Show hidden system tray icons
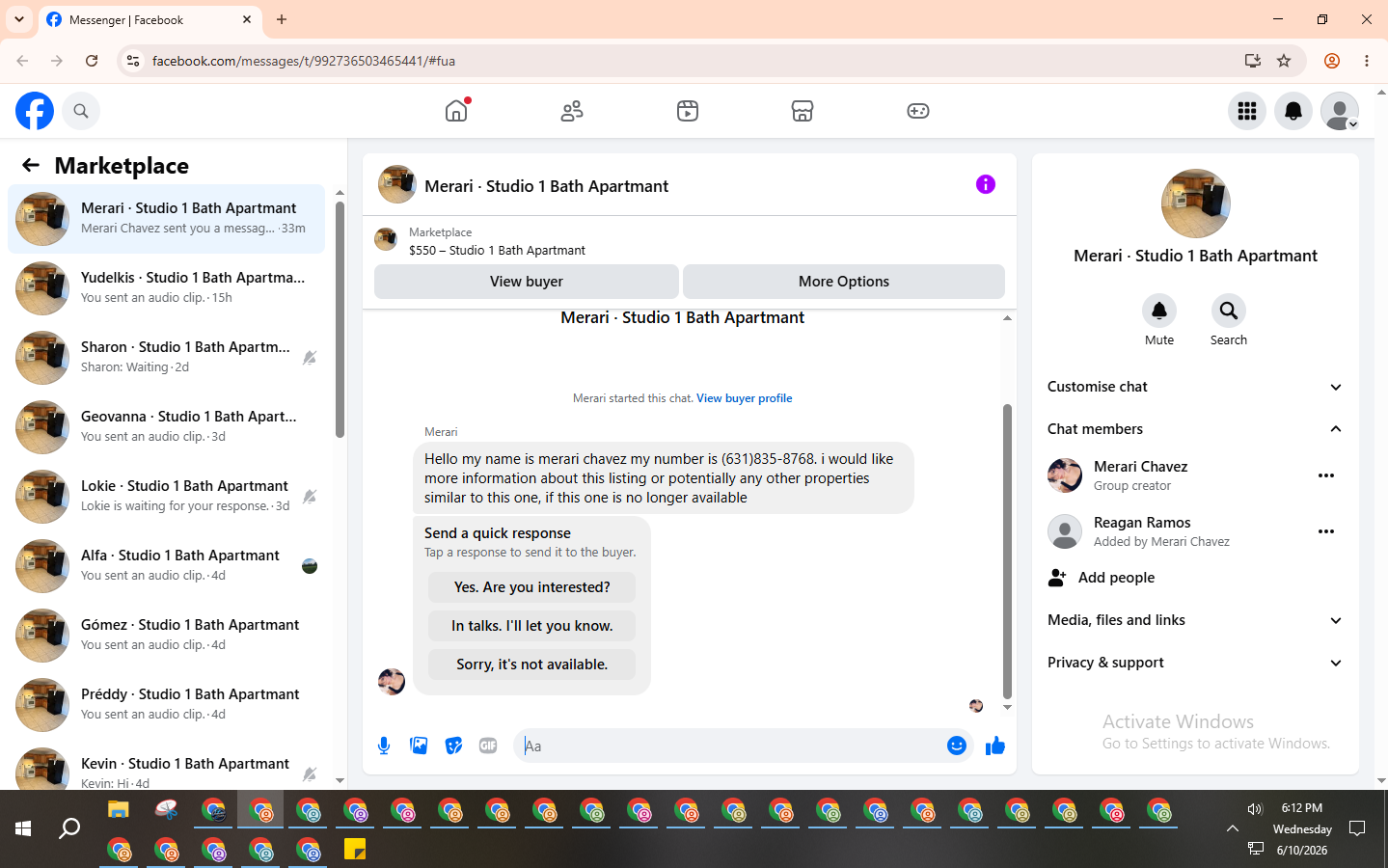Image resolution: width=1388 pixels, height=868 pixels. 1232,828
